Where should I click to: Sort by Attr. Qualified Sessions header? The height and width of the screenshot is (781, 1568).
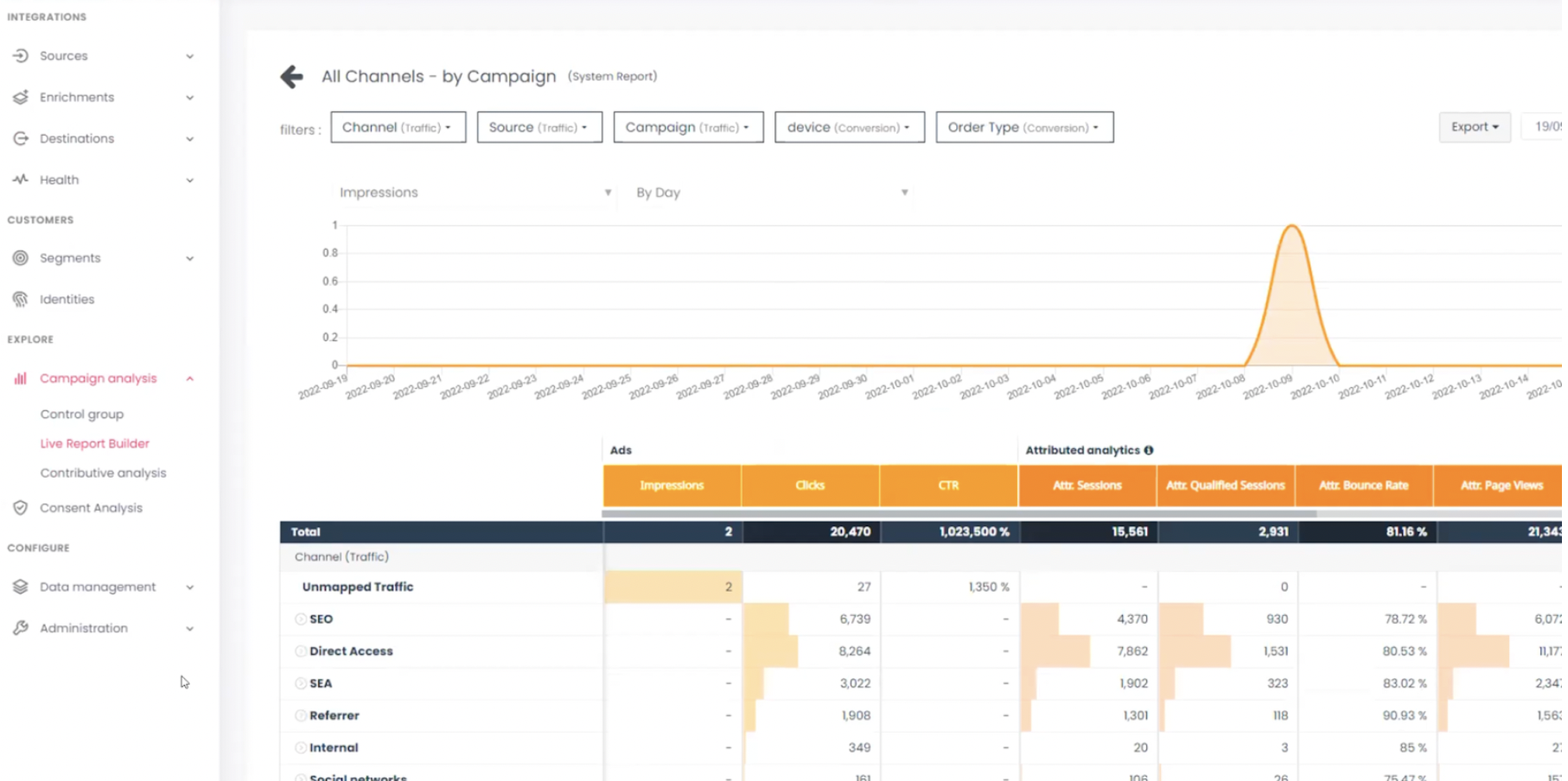[x=1226, y=486]
